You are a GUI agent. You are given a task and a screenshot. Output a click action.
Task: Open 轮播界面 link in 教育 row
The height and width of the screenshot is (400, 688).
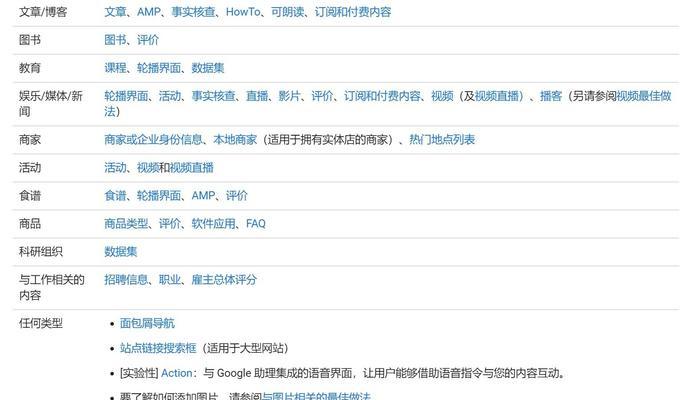[x=159, y=68]
